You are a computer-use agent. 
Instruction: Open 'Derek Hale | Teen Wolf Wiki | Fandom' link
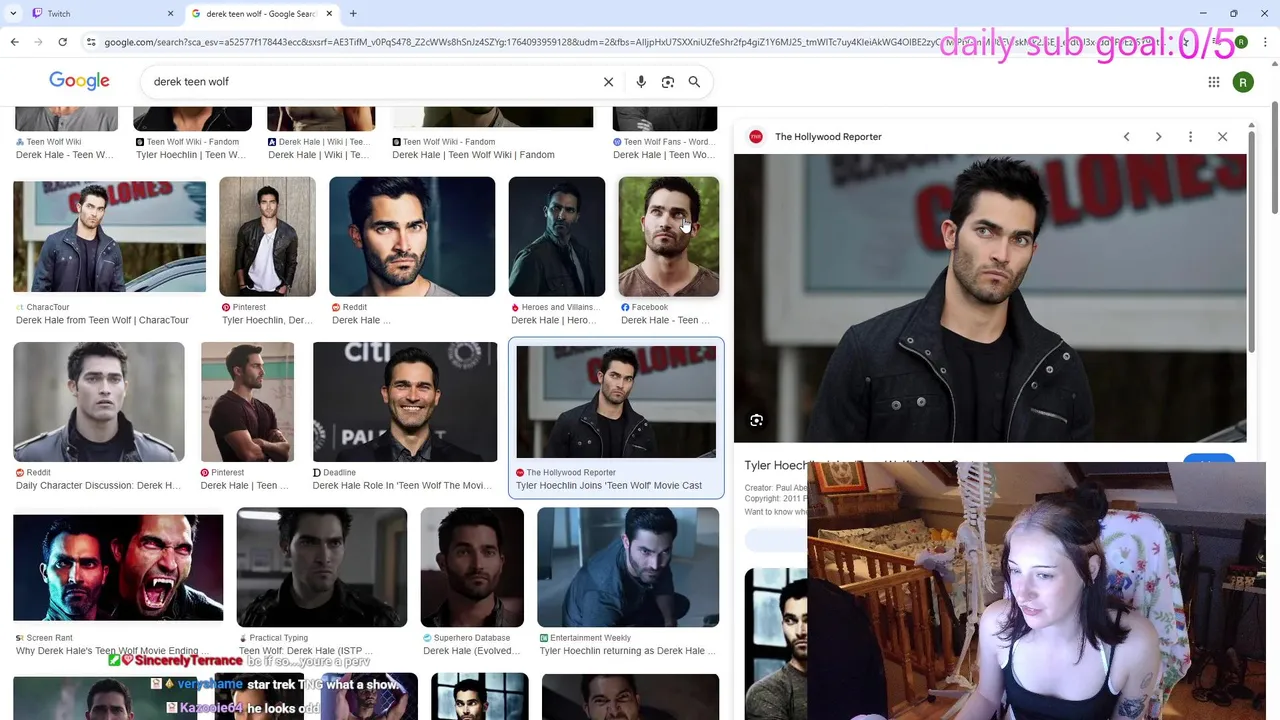[473, 155]
